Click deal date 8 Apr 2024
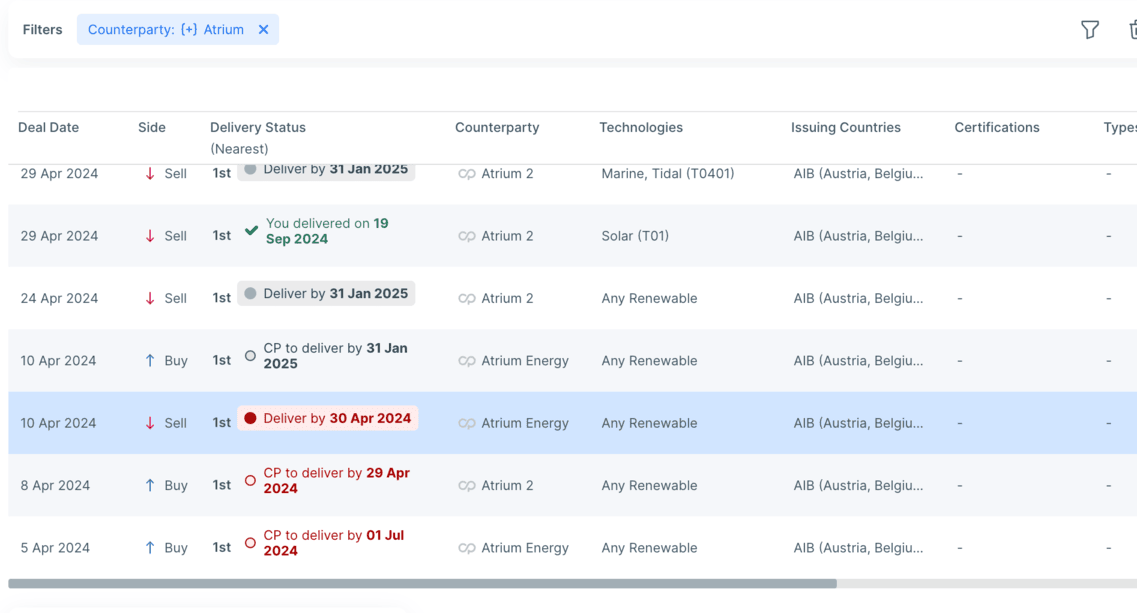The image size is (1137, 613). point(55,485)
